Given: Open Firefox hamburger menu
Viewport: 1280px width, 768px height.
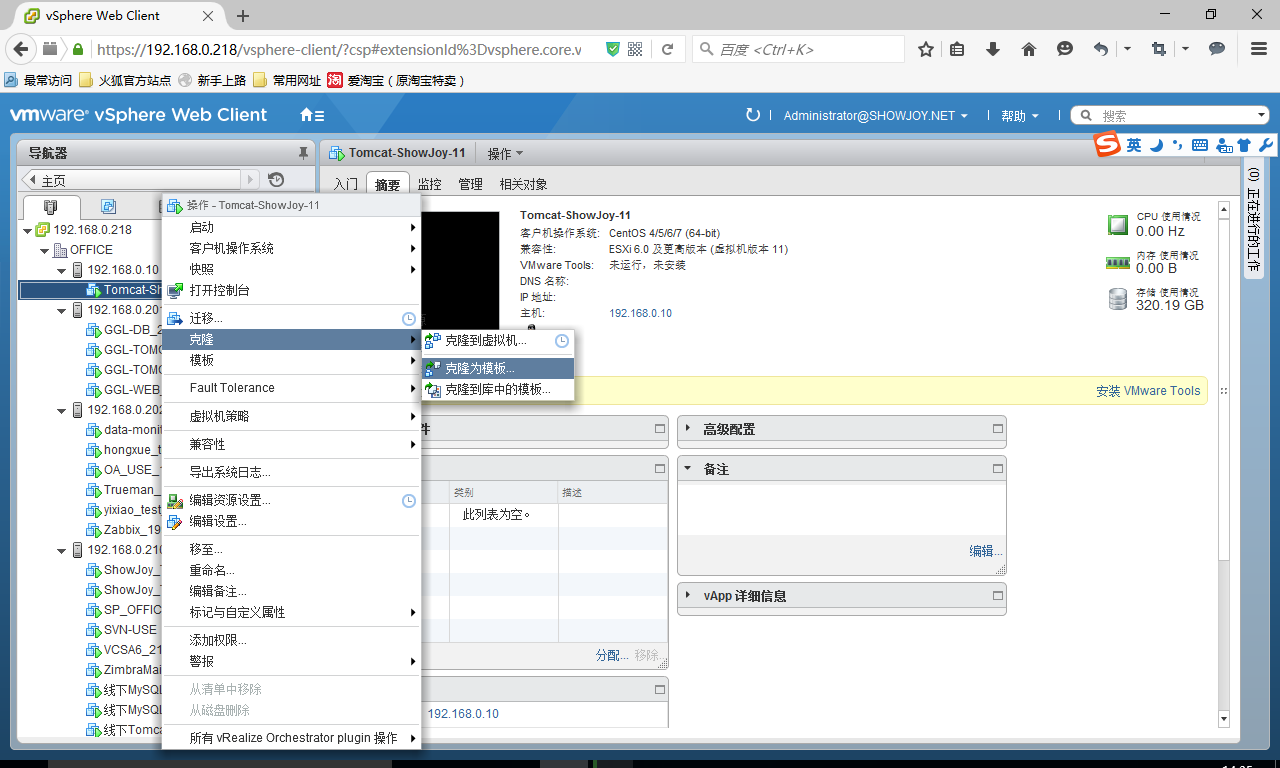Looking at the screenshot, I should [1259, 49].
